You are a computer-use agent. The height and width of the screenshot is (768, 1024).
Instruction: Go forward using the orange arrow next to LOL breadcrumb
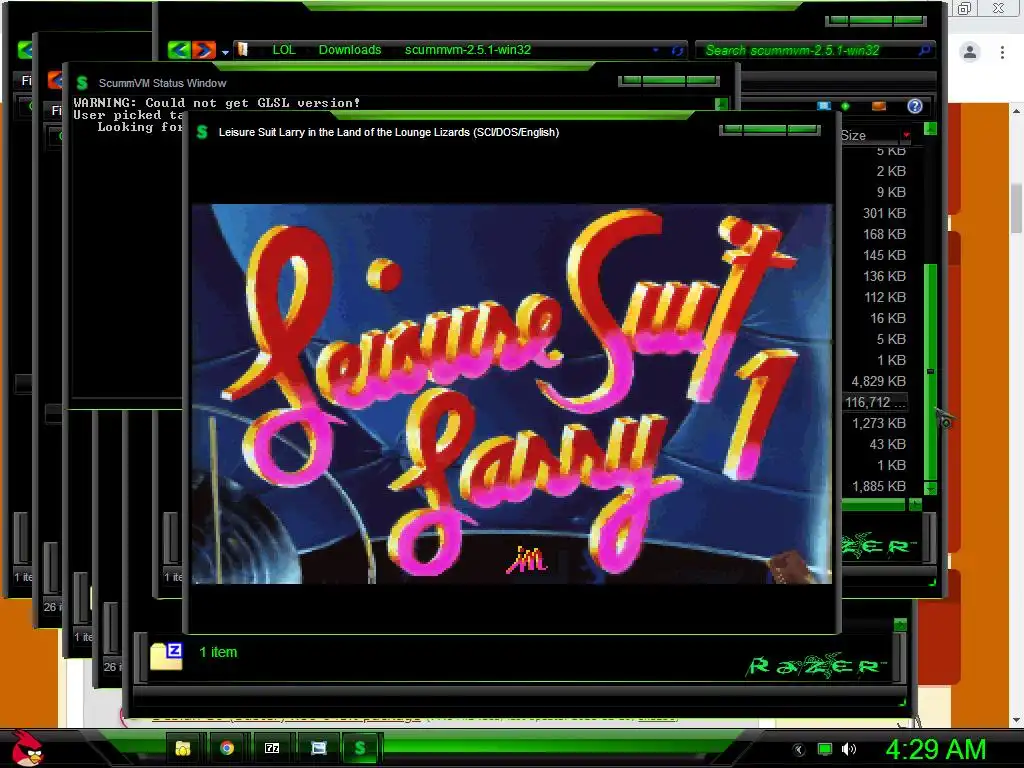(204, 50)
